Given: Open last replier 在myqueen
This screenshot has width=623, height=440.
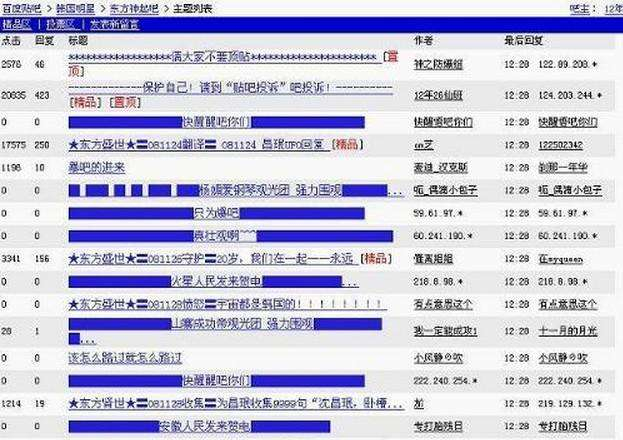Looking at the screenshot, I should (x=561, y=259).
